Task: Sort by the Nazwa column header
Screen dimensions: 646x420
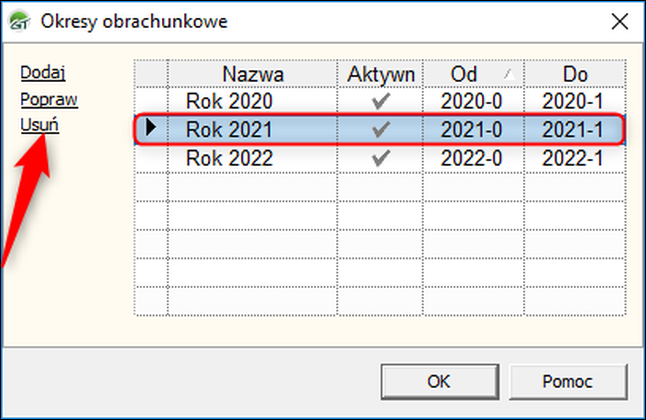Action: point(253,74)
